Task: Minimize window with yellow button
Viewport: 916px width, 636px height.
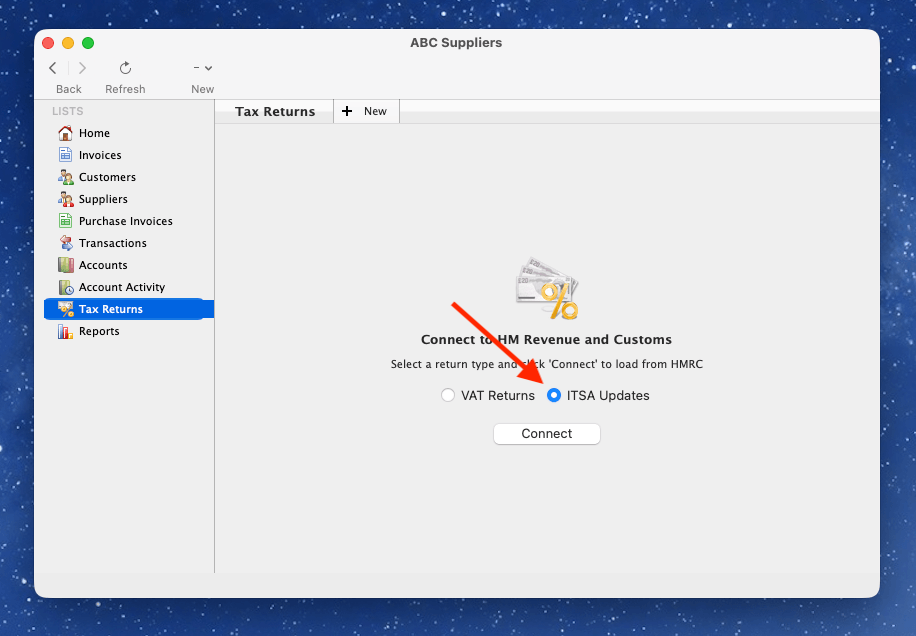Action: (68, 43)
